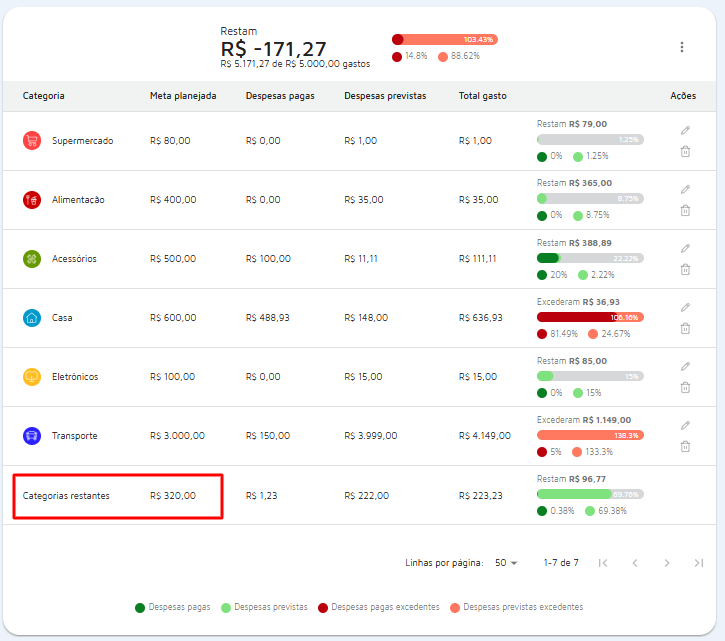The width and height of the screenshot is (725, 641).
Task: Click the Meta planejada column header
Action: pyautogui.click(x=183, y=96)
